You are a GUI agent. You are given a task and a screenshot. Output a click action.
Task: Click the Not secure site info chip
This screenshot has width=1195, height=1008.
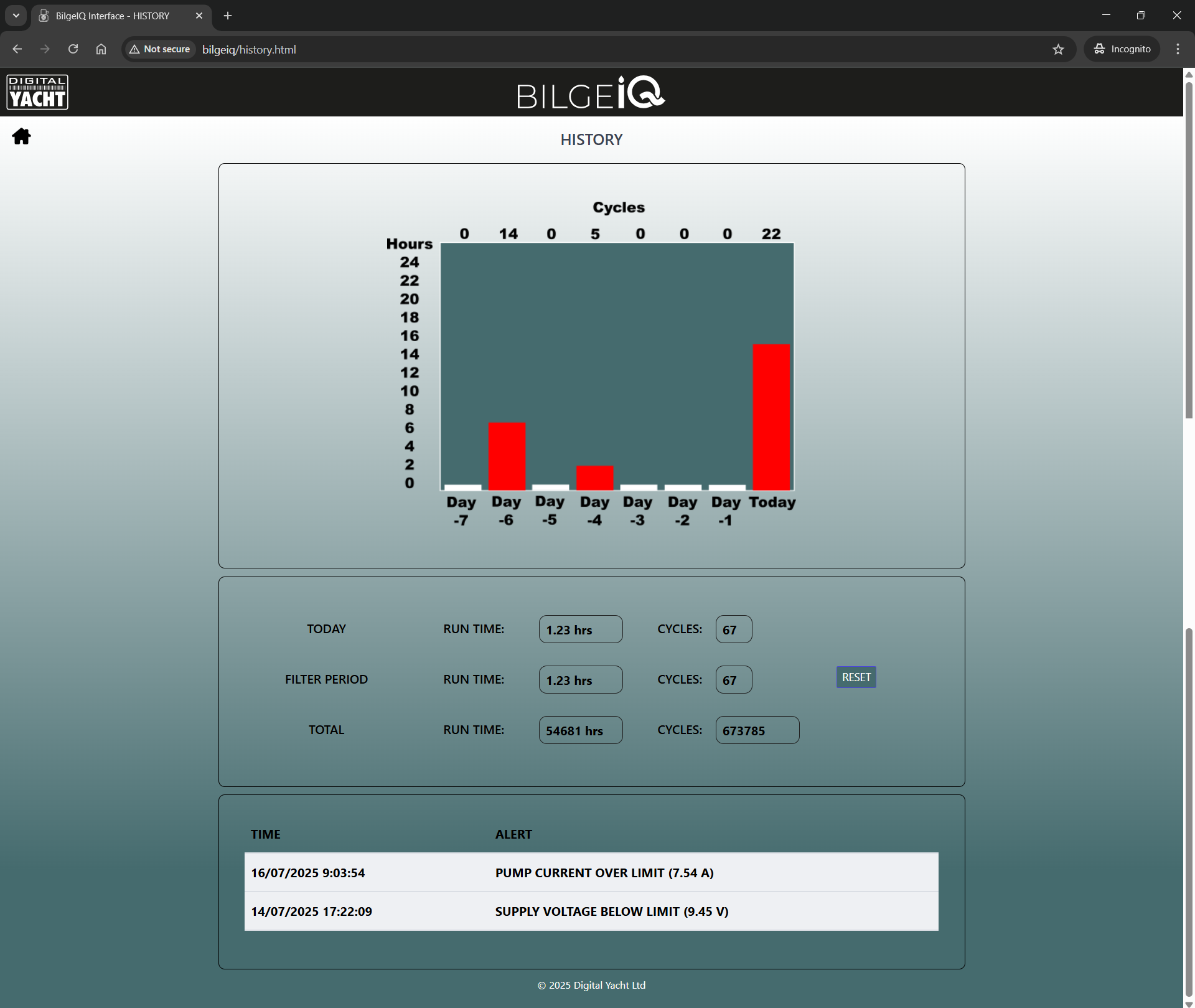[160, 49]
